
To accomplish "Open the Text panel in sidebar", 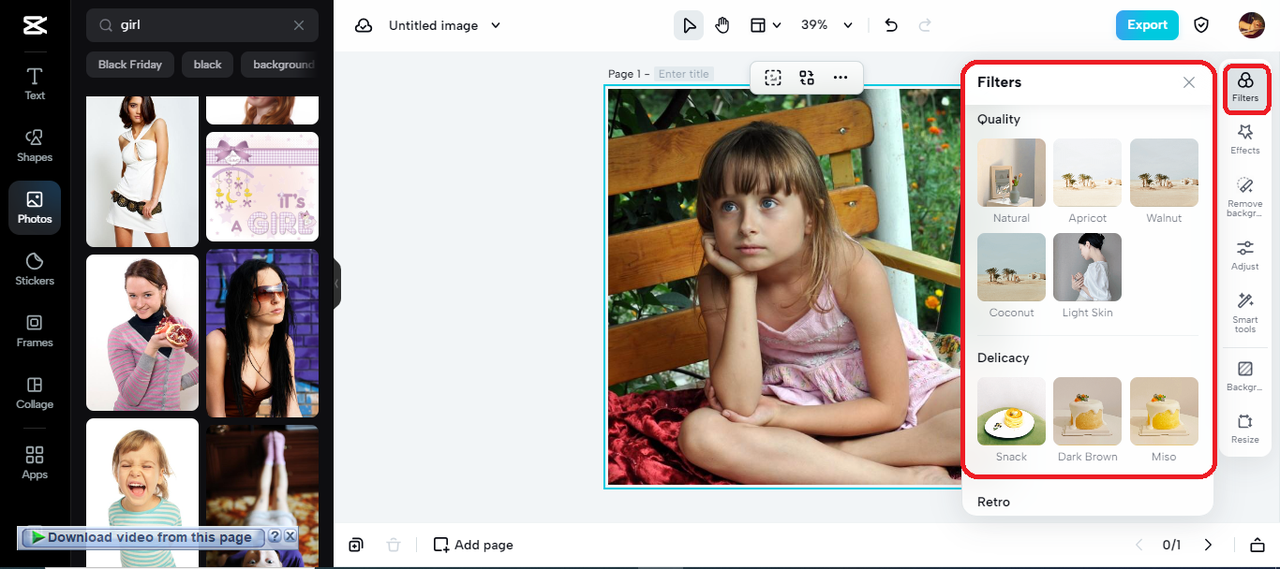I will click(35, 84).
